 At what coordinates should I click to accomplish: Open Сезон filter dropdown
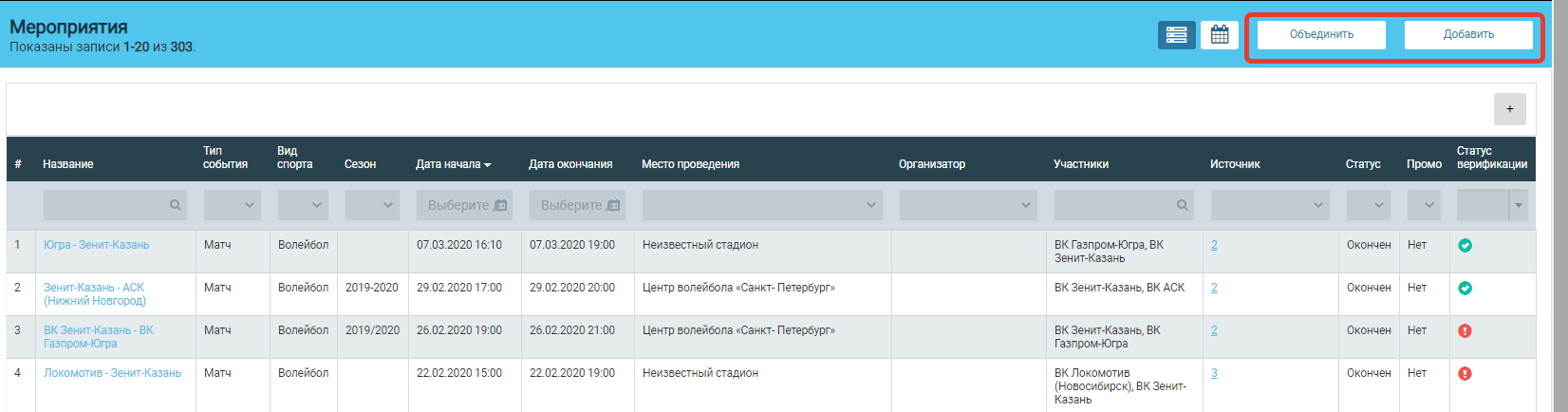pos(372,205)
